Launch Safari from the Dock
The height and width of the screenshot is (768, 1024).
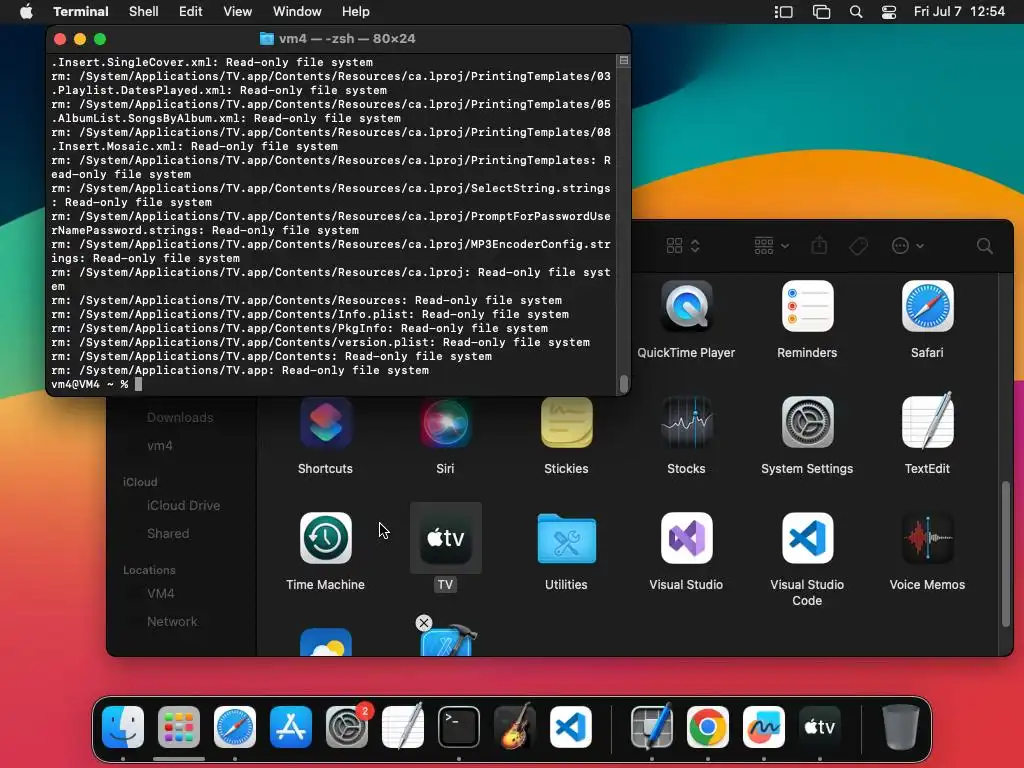pyautogui.click(x=235, y=727)
